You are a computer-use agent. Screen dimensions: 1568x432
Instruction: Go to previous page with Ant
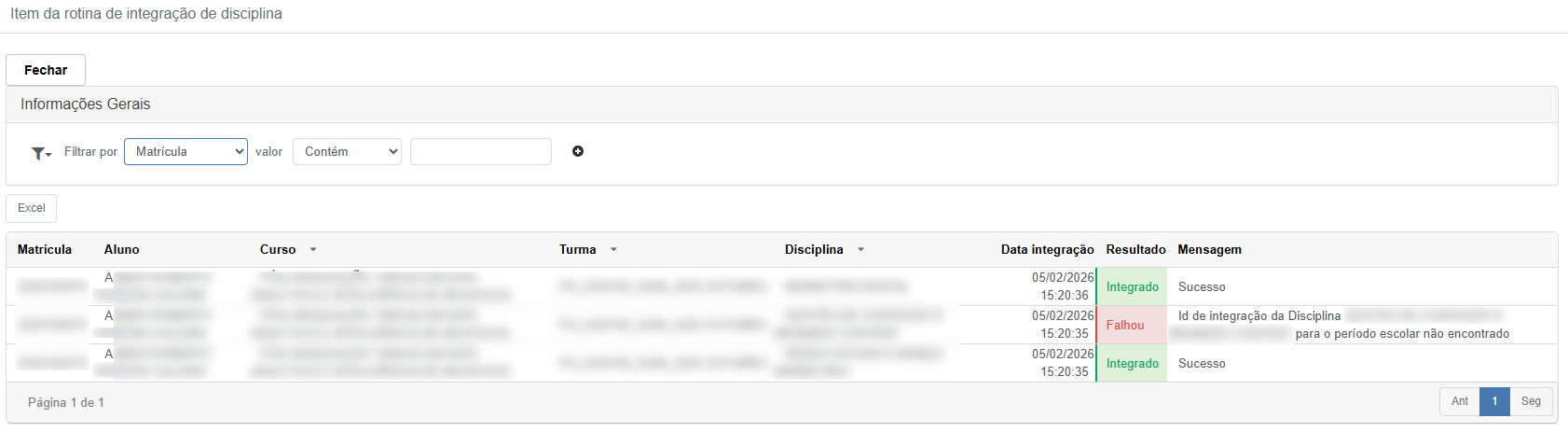pyautogui.click(x=1459, y=401)
